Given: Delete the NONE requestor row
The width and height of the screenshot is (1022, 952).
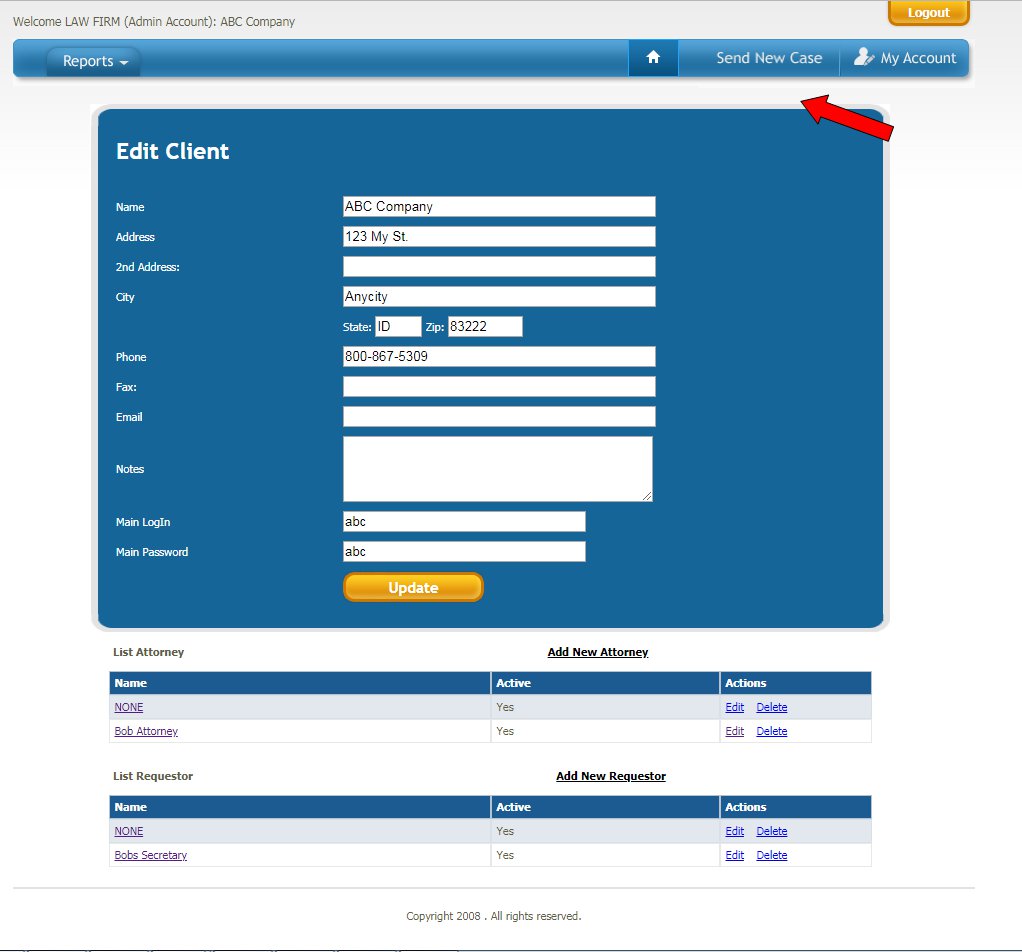Looking at the screenshot, I should click(x=772, y=831).
